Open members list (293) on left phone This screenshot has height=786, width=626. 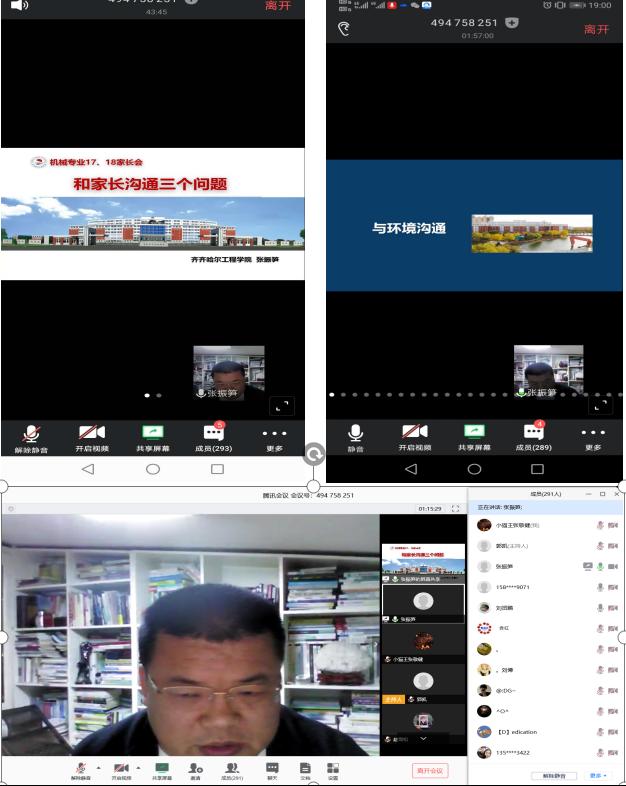213,436
